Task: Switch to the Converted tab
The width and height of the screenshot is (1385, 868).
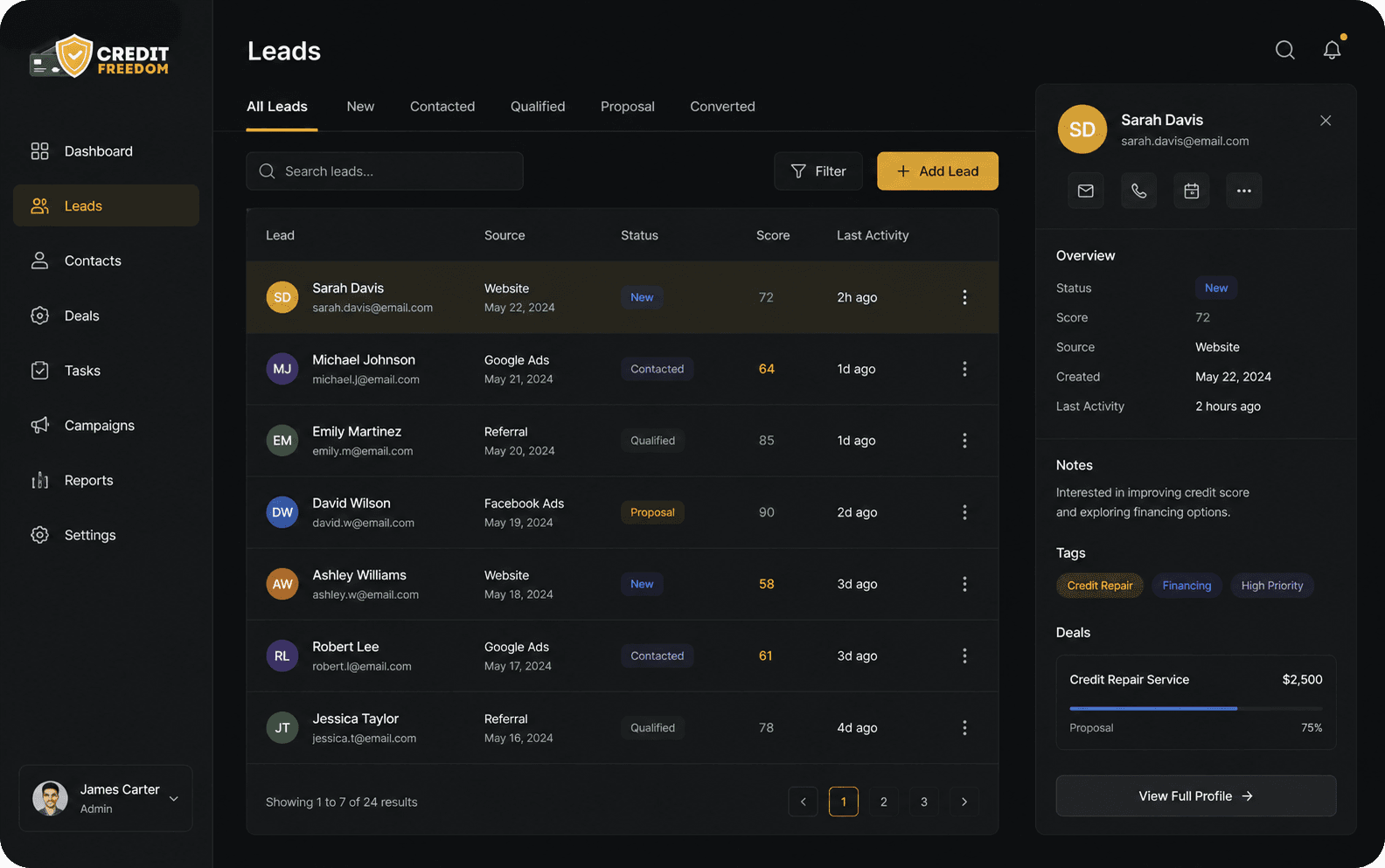Action: (x=722, y=107)
